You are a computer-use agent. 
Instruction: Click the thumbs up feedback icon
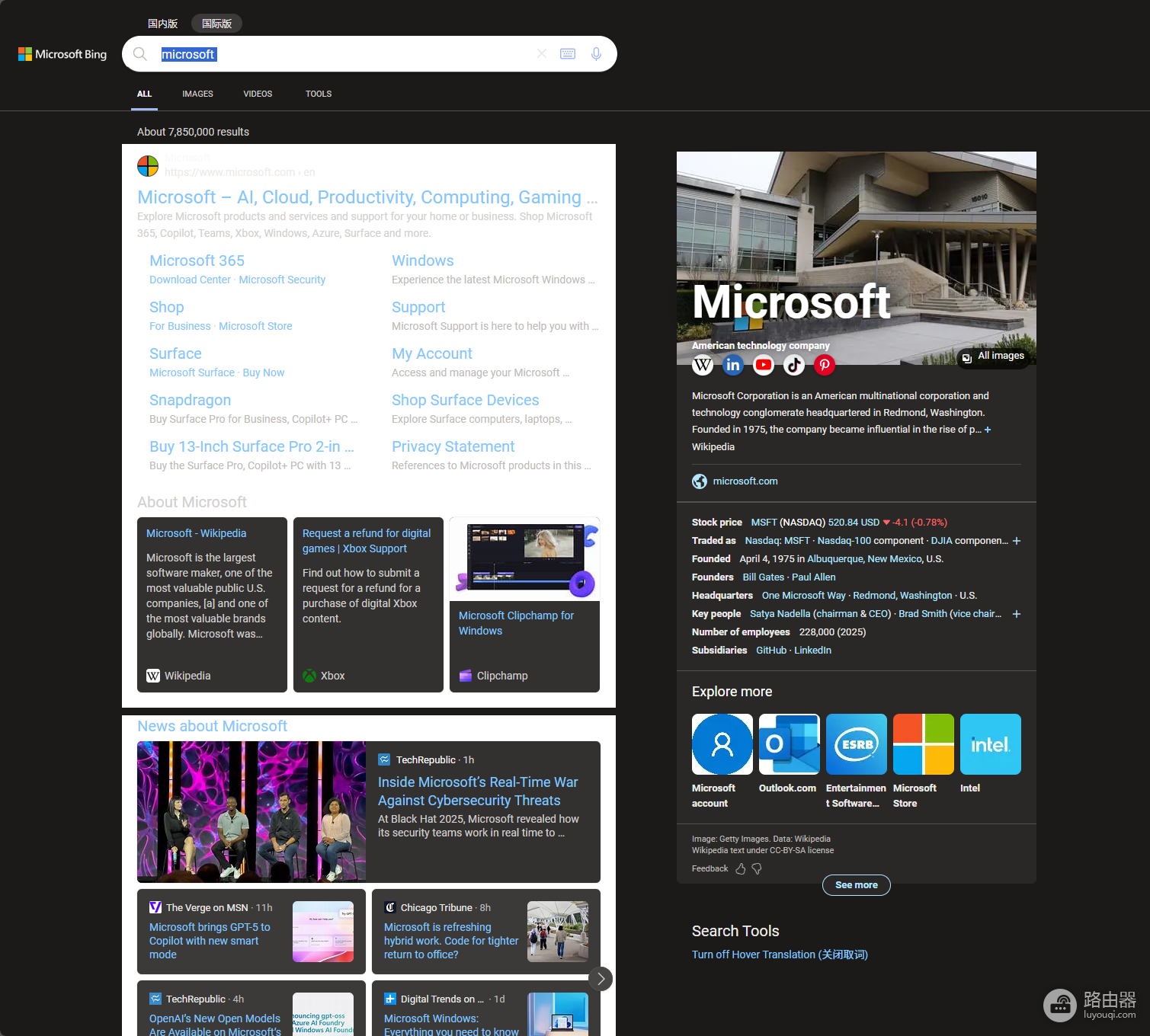[741, 868]
